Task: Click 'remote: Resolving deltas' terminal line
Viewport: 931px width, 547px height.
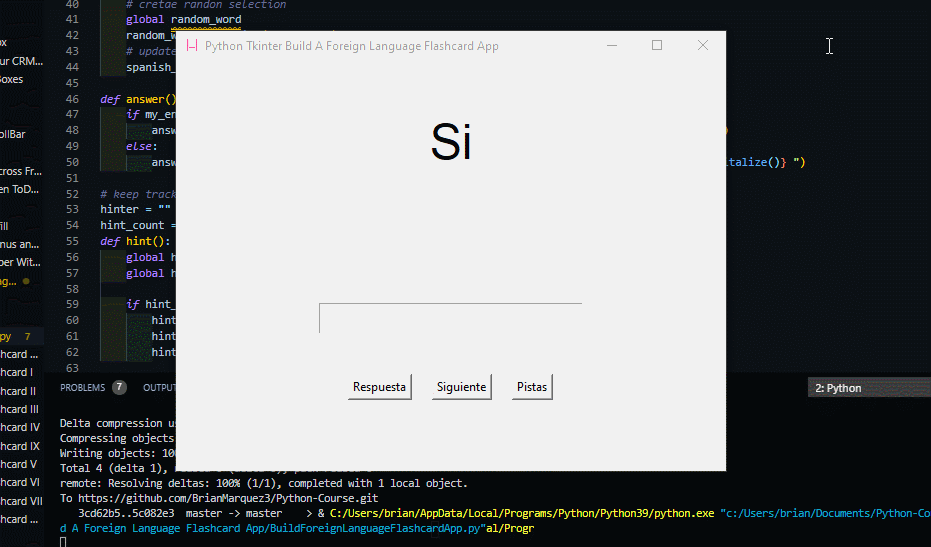Action: [x=264, y=483]
